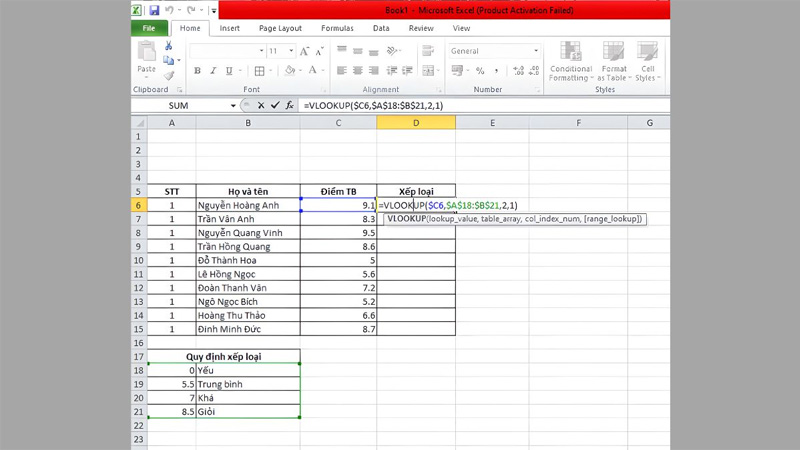This screenshot has width=800, height=450.
Task: Open the Clipboard group dialog launcher
Action: 180,90
